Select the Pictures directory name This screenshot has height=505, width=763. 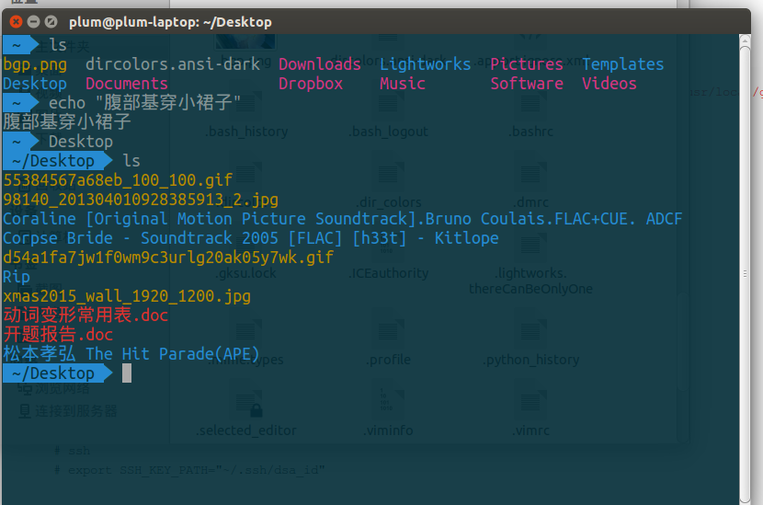pyautogui.click(x=527, y=64)
